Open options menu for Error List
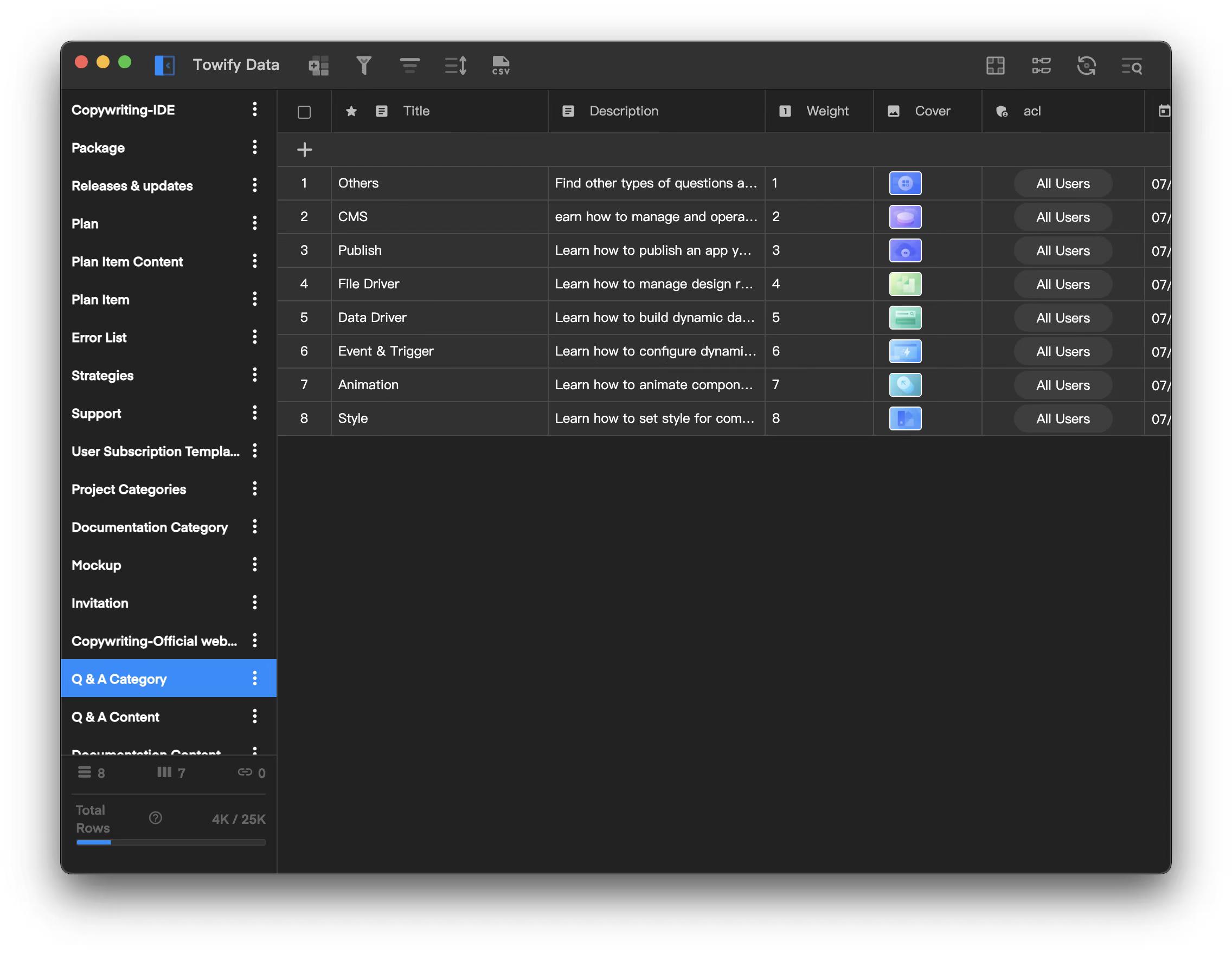The image size is (1232, 954). (255, 337)
